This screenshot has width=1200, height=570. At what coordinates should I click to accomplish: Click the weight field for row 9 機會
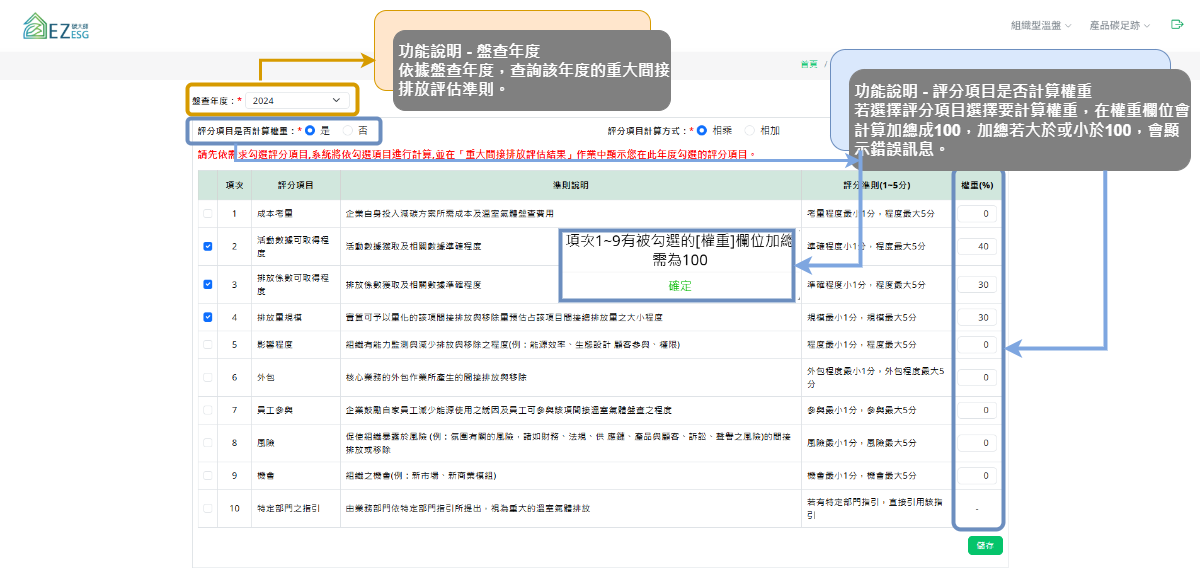[976, 475]
